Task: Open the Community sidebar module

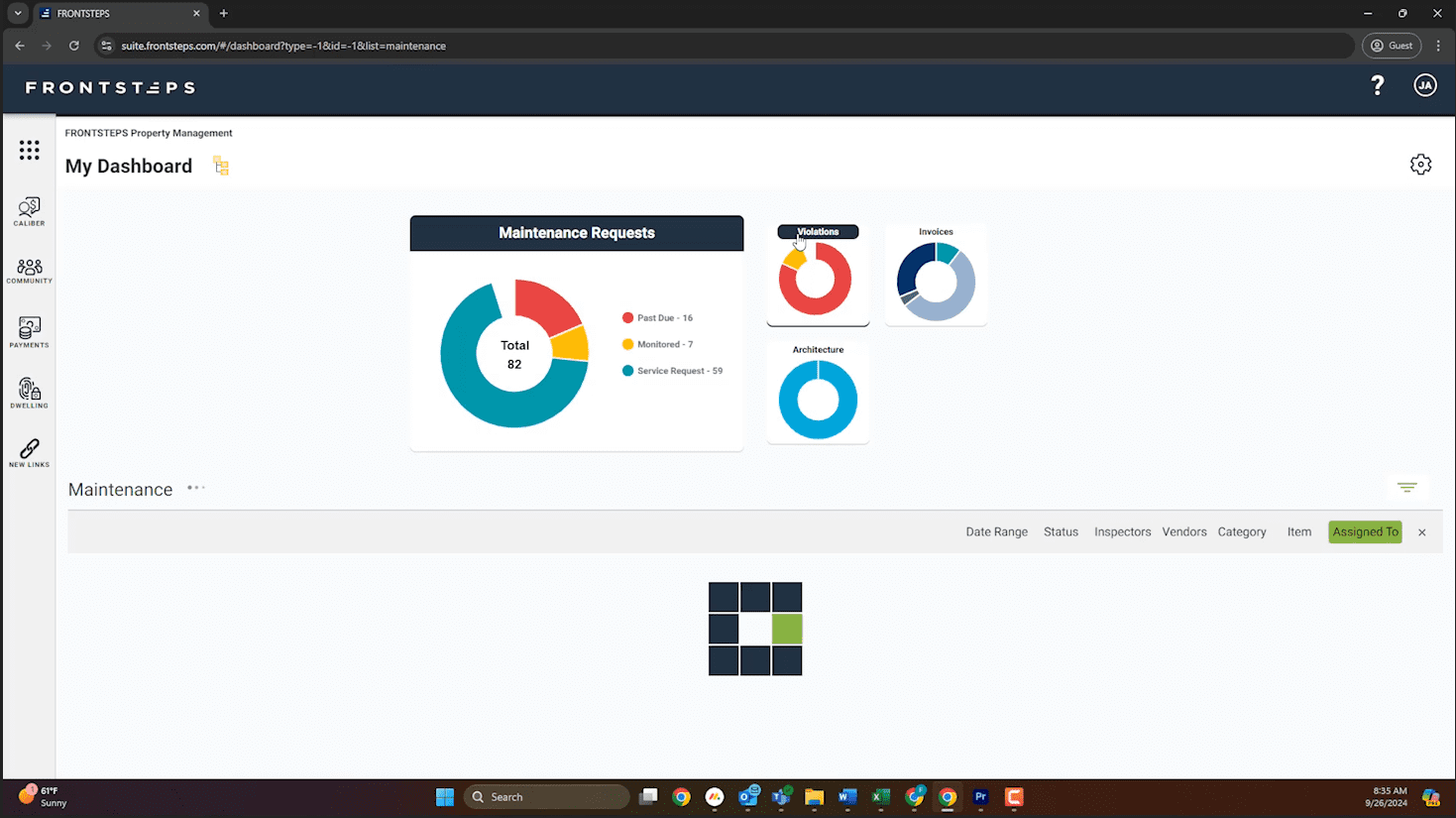Action: click(29, 271)
